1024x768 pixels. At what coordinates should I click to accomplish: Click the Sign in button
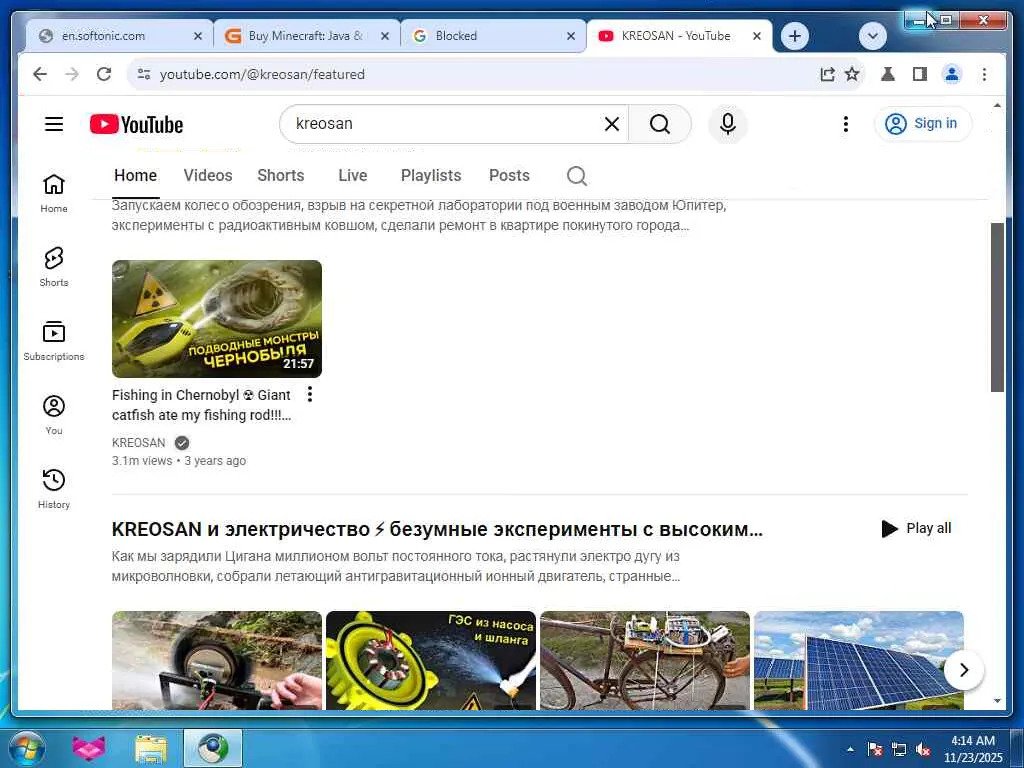pos(923,123)
